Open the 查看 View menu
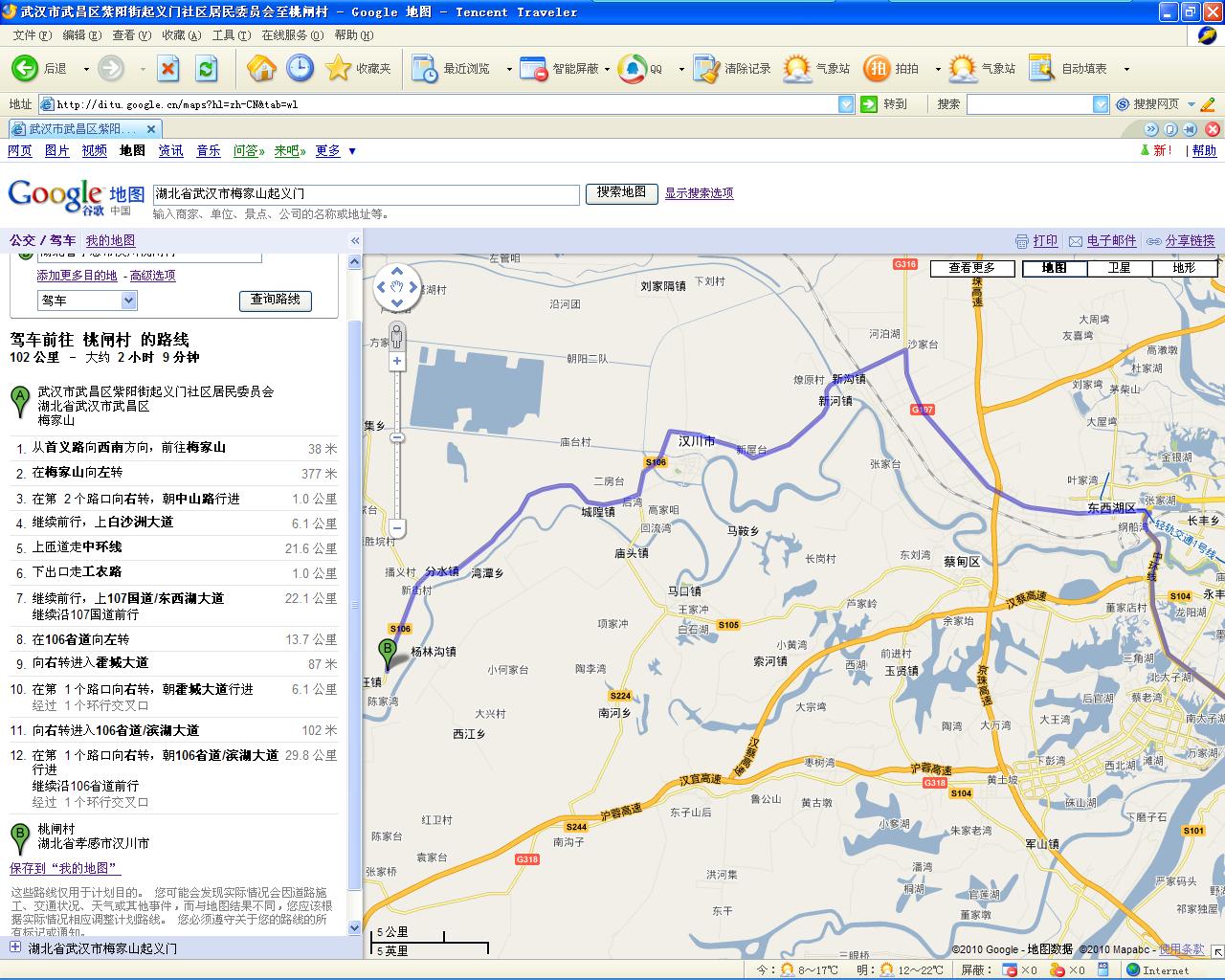1225x980 pixels. (131, 35)
